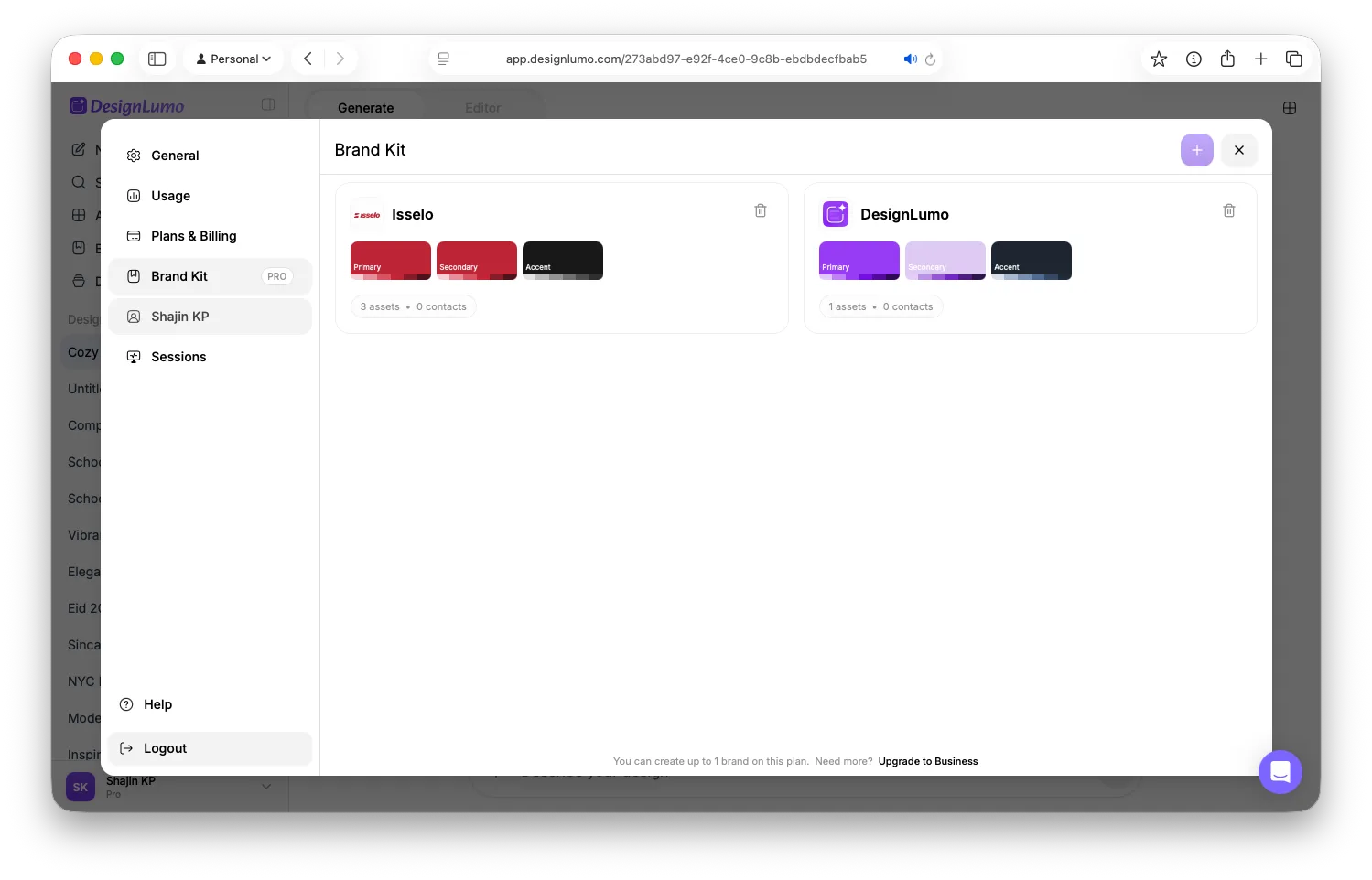
Task: Collapse the DesignLumo app sidebar
Action: point(268,105)
